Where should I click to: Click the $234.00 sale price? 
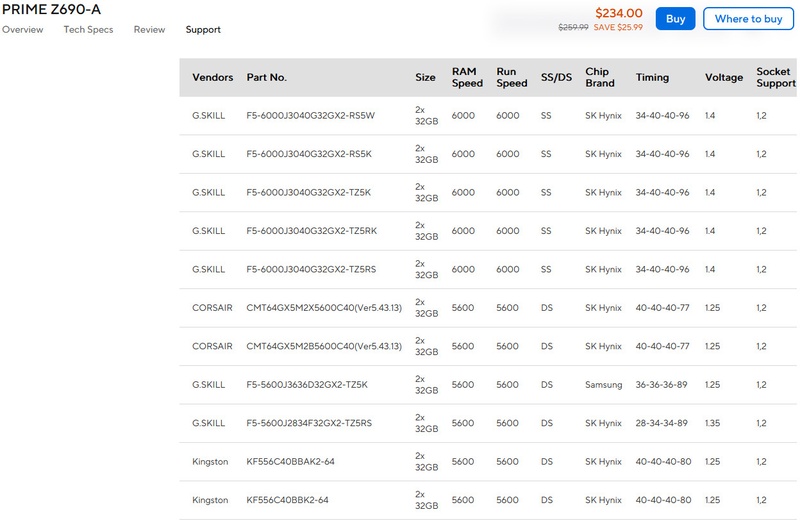pyautogui.click(x=619, y=13)
